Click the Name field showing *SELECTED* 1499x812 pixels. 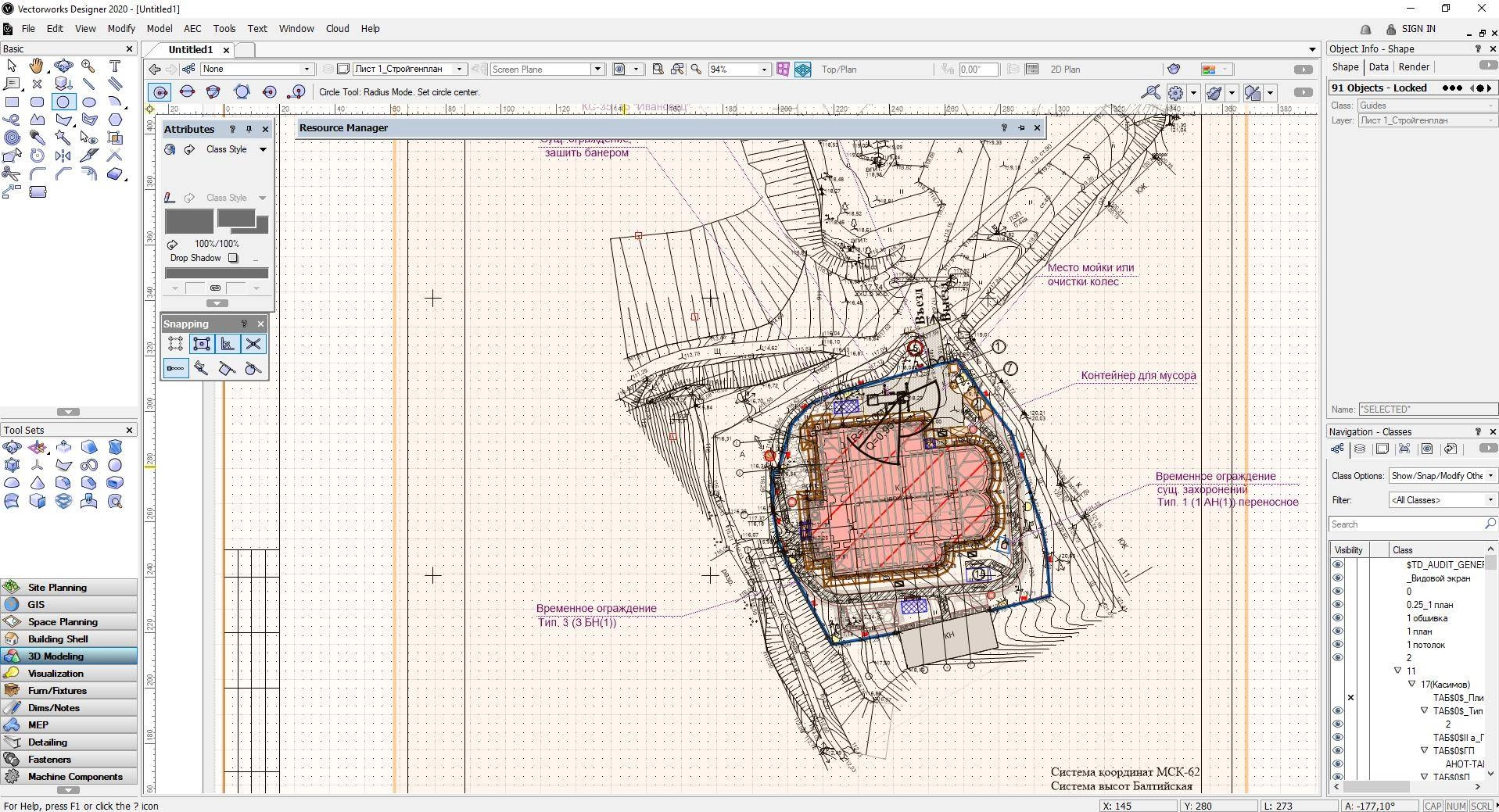pyautogui.click(x=1428, y=409)
